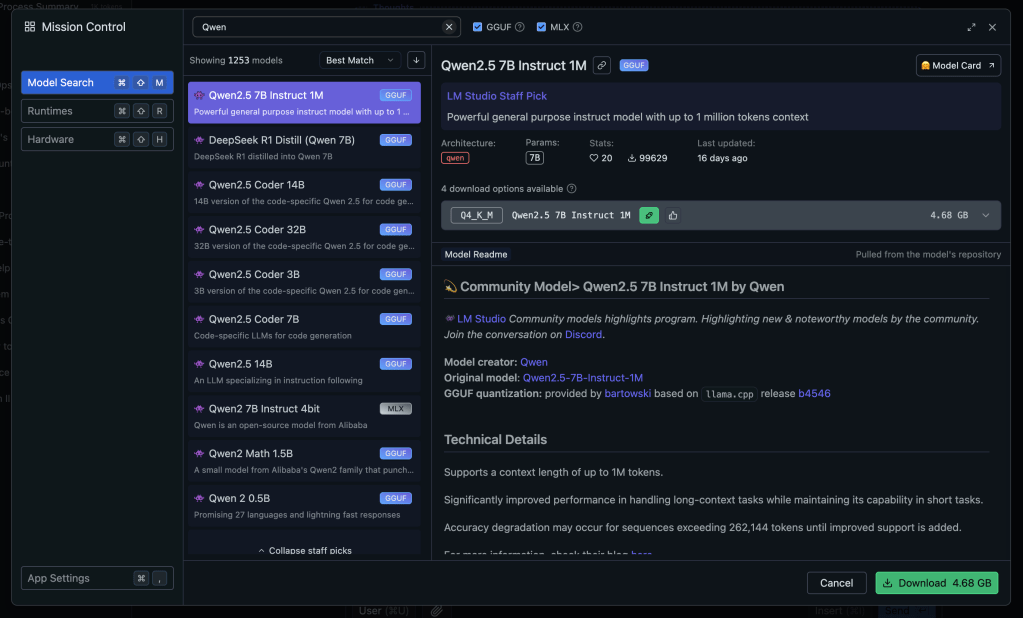Open Runtimes tab
The width and height of the screenshot is (1023, 618).
(97, 111)
